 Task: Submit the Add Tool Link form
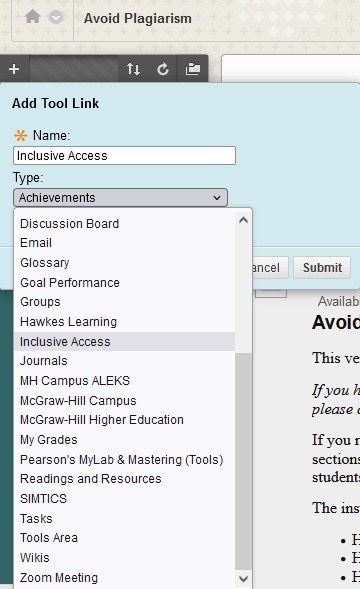pyautogui.click(x=322, y=267)
